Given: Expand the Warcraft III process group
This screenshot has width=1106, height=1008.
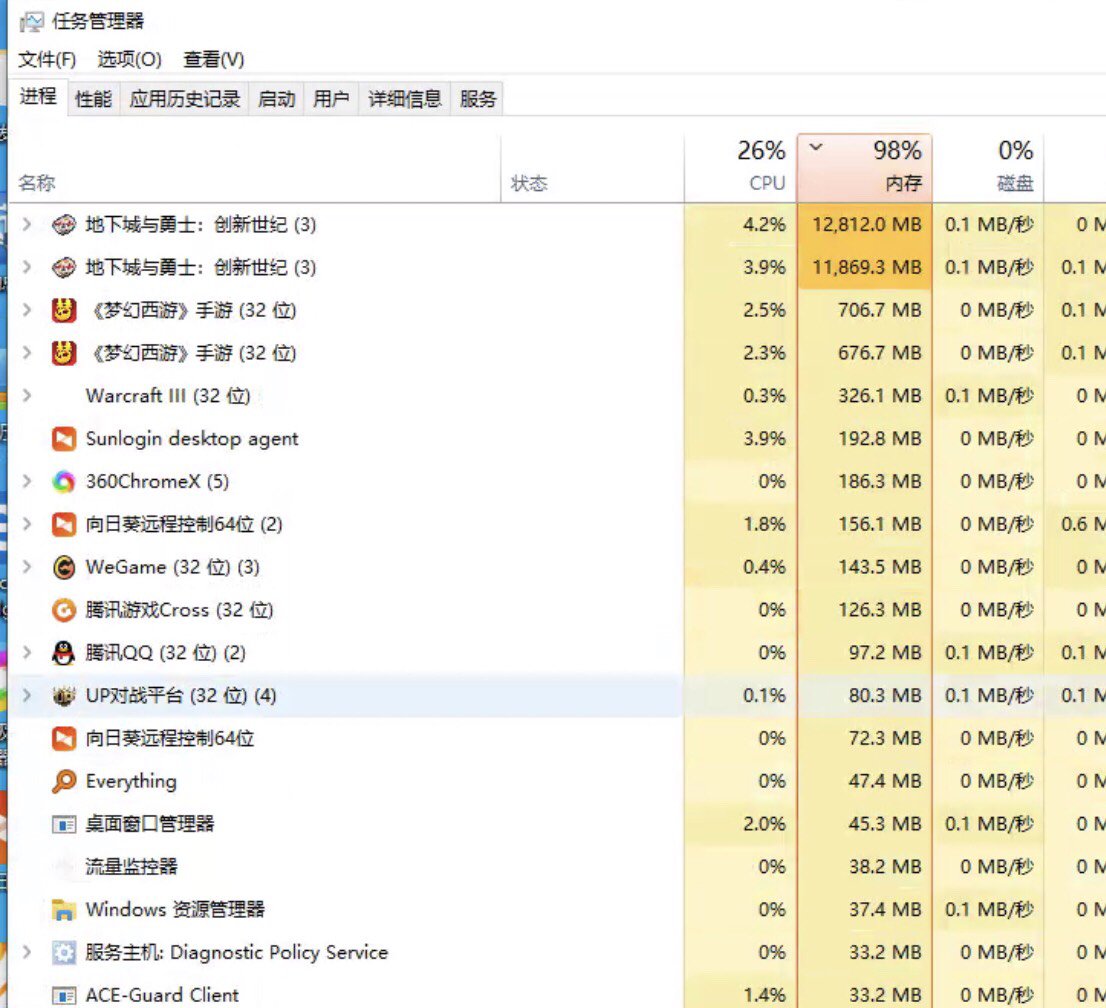Looking at the screenshot, I should [27, 396].
